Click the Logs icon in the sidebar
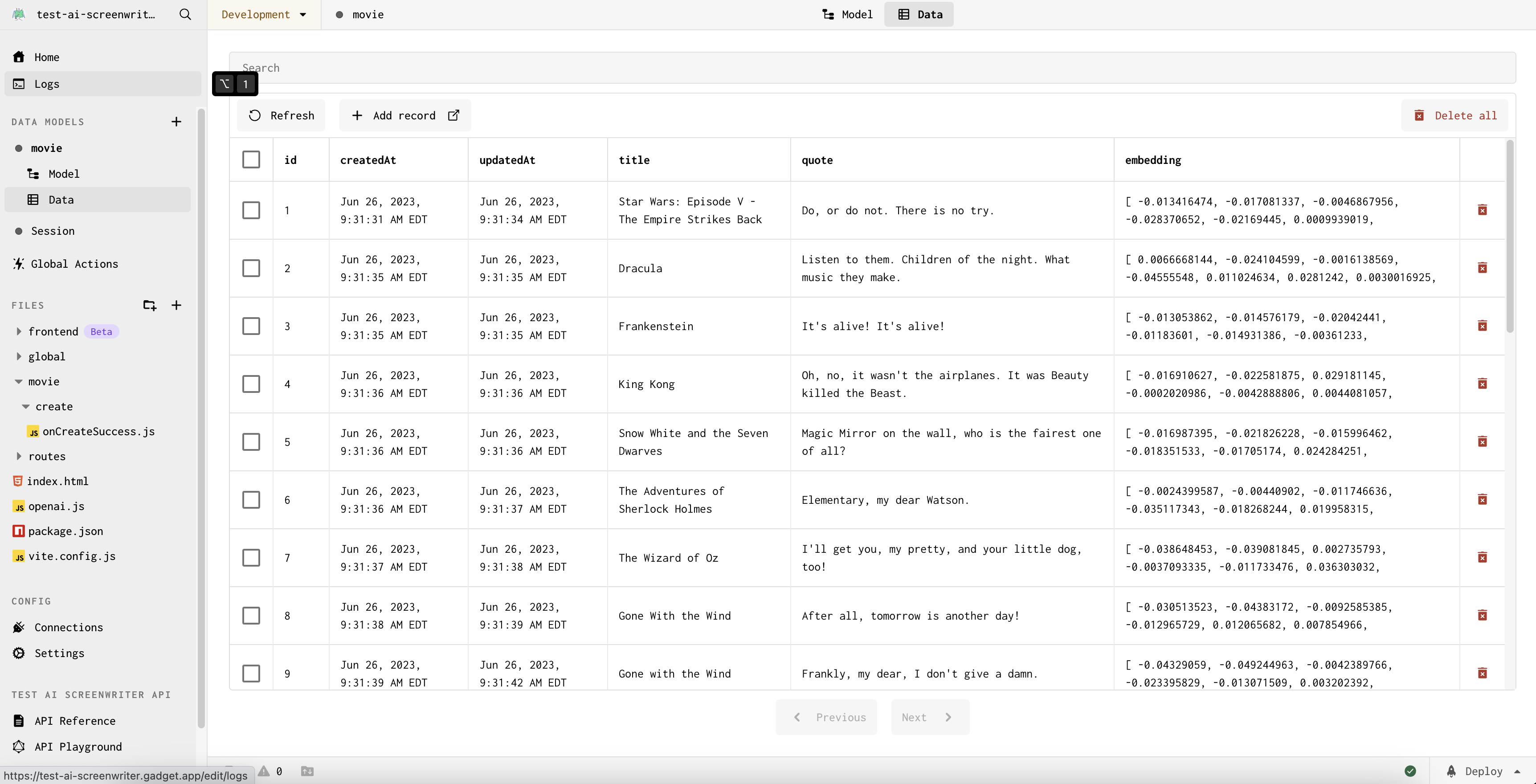The height and width of the screenshot is (784, 1536). 20,83
